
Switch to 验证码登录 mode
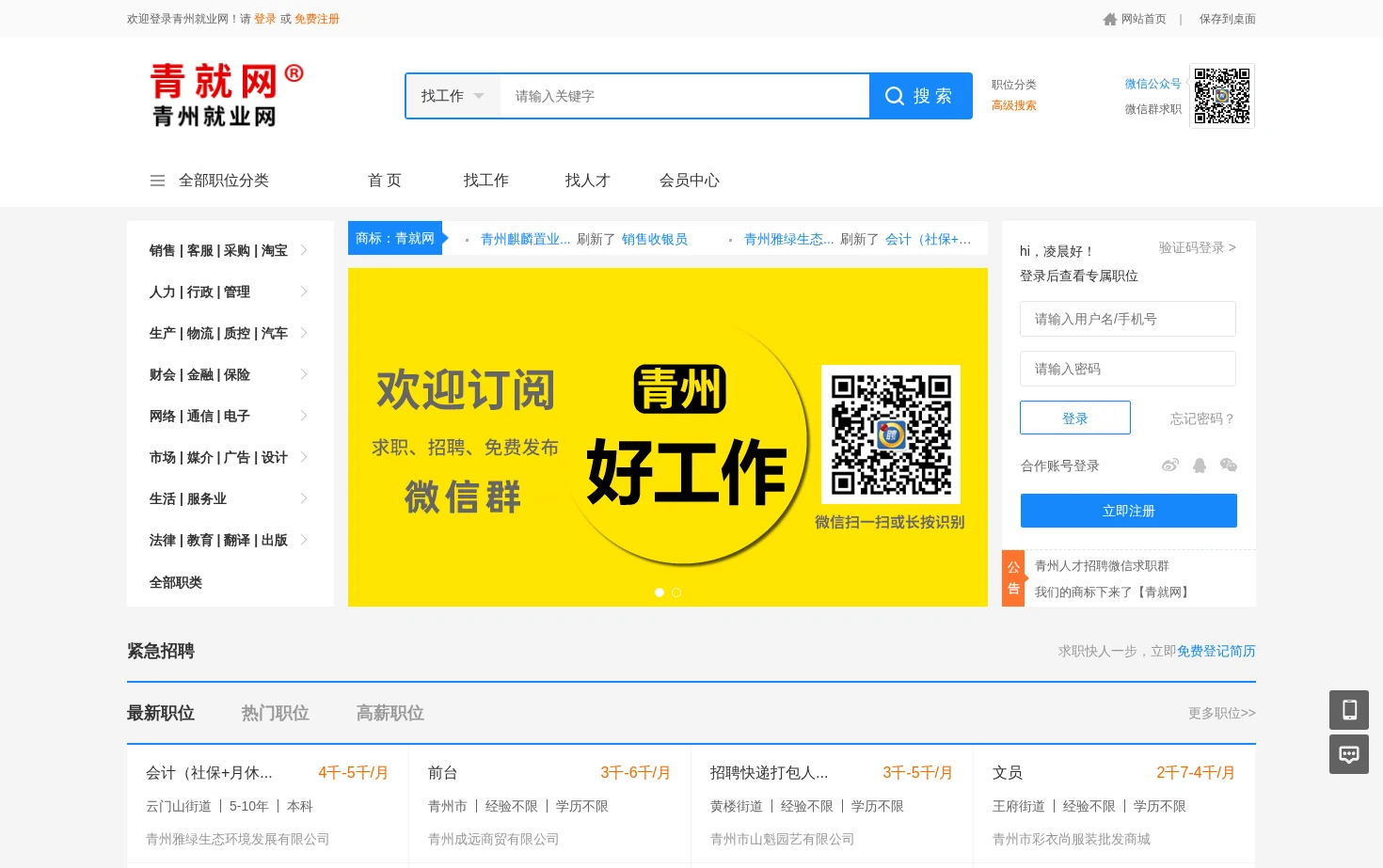point(1198,247)
